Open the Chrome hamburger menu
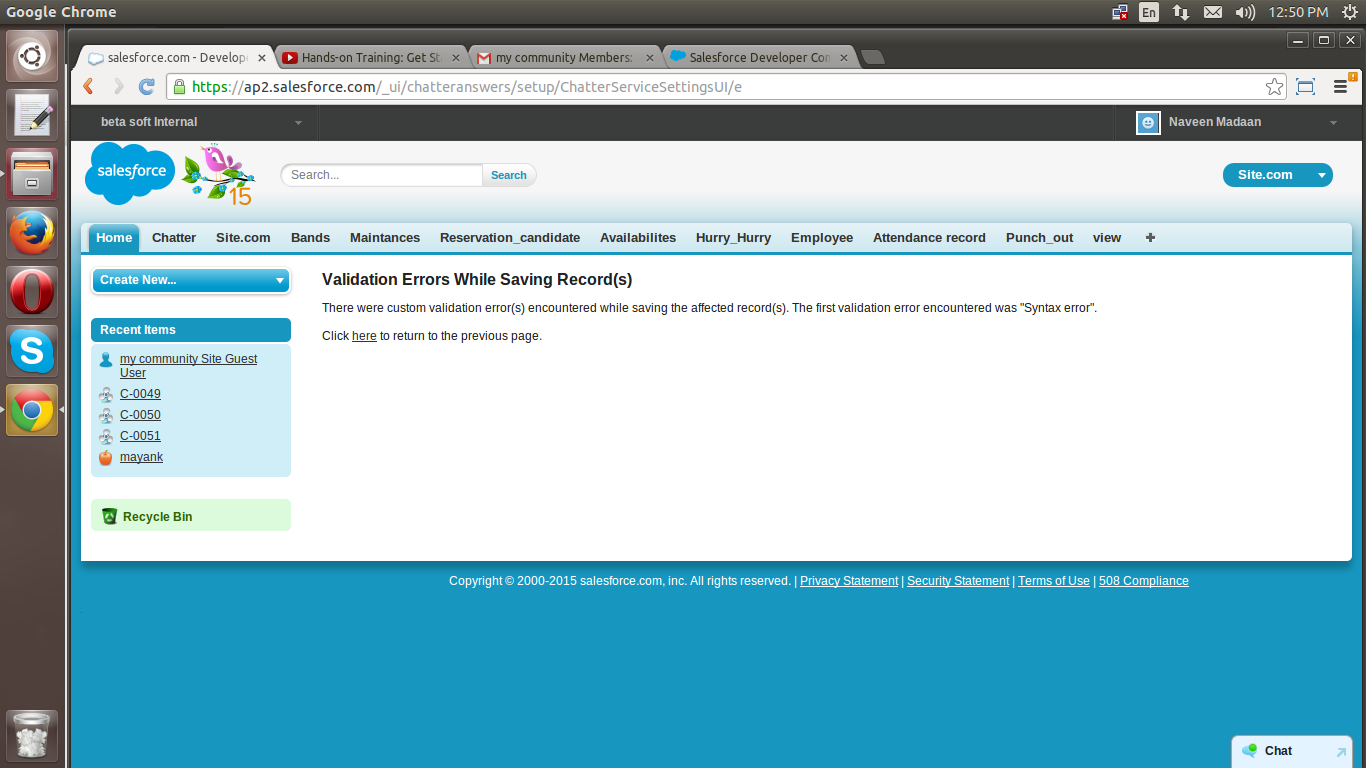This screenshot has width=1366, height=768. pos(1341,87)
